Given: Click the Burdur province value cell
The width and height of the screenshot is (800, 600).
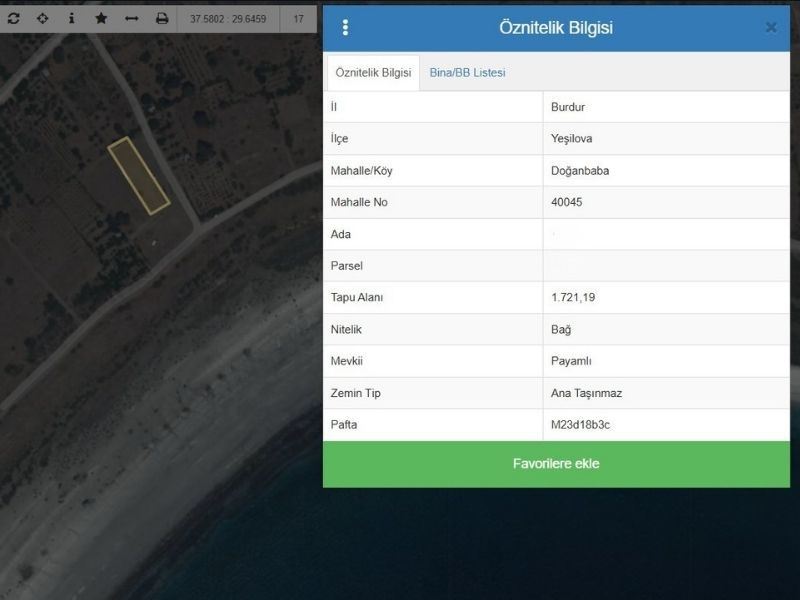Looking at the screenshot, I should tap(568, 107).
